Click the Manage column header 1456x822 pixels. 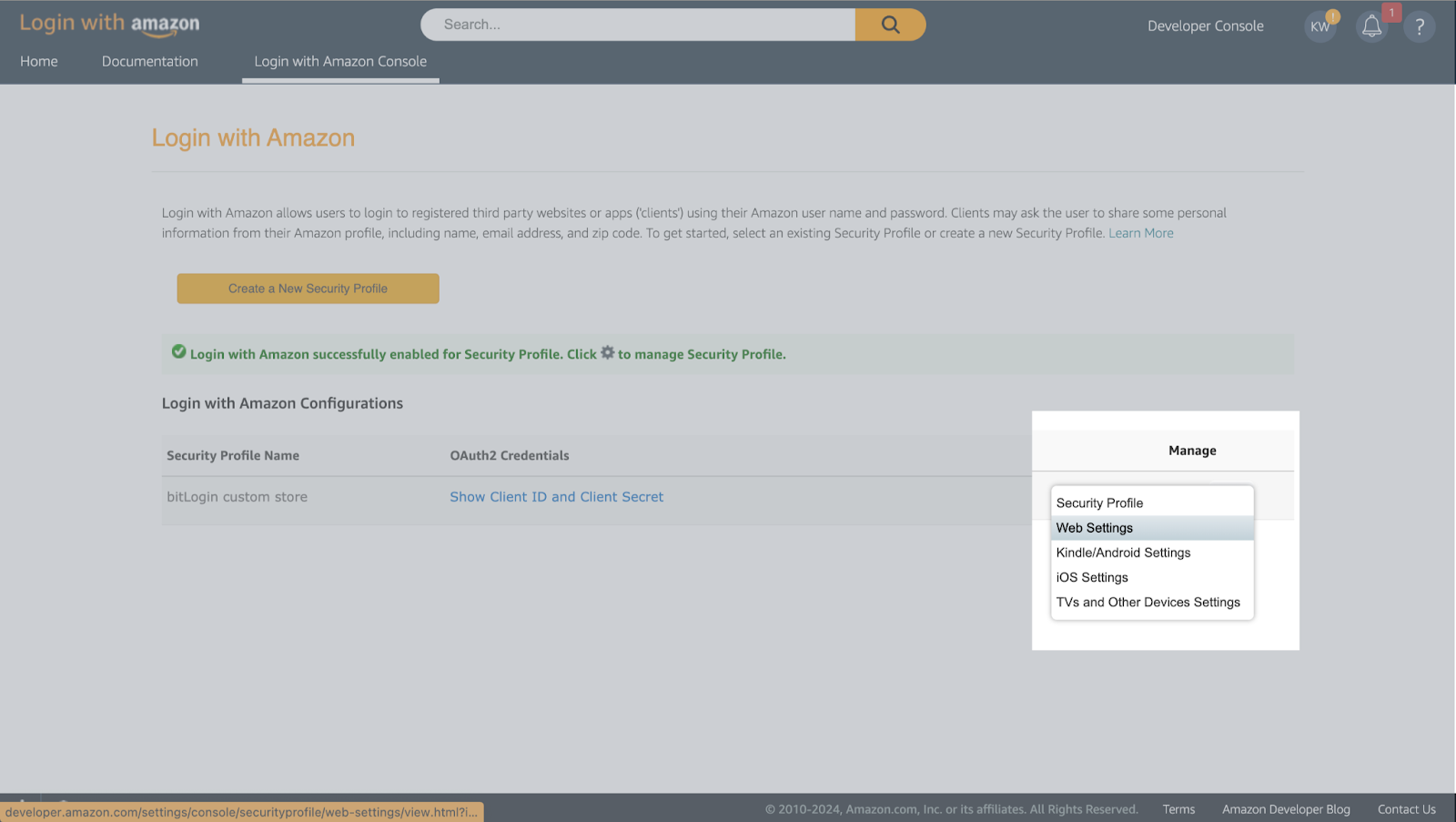point(1192,451)
